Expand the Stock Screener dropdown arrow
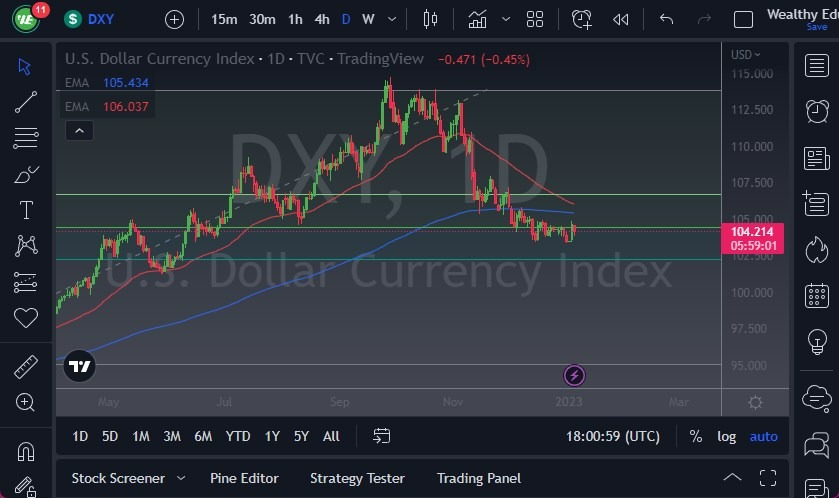Screen dimensions: 839x498 (181, 478)
